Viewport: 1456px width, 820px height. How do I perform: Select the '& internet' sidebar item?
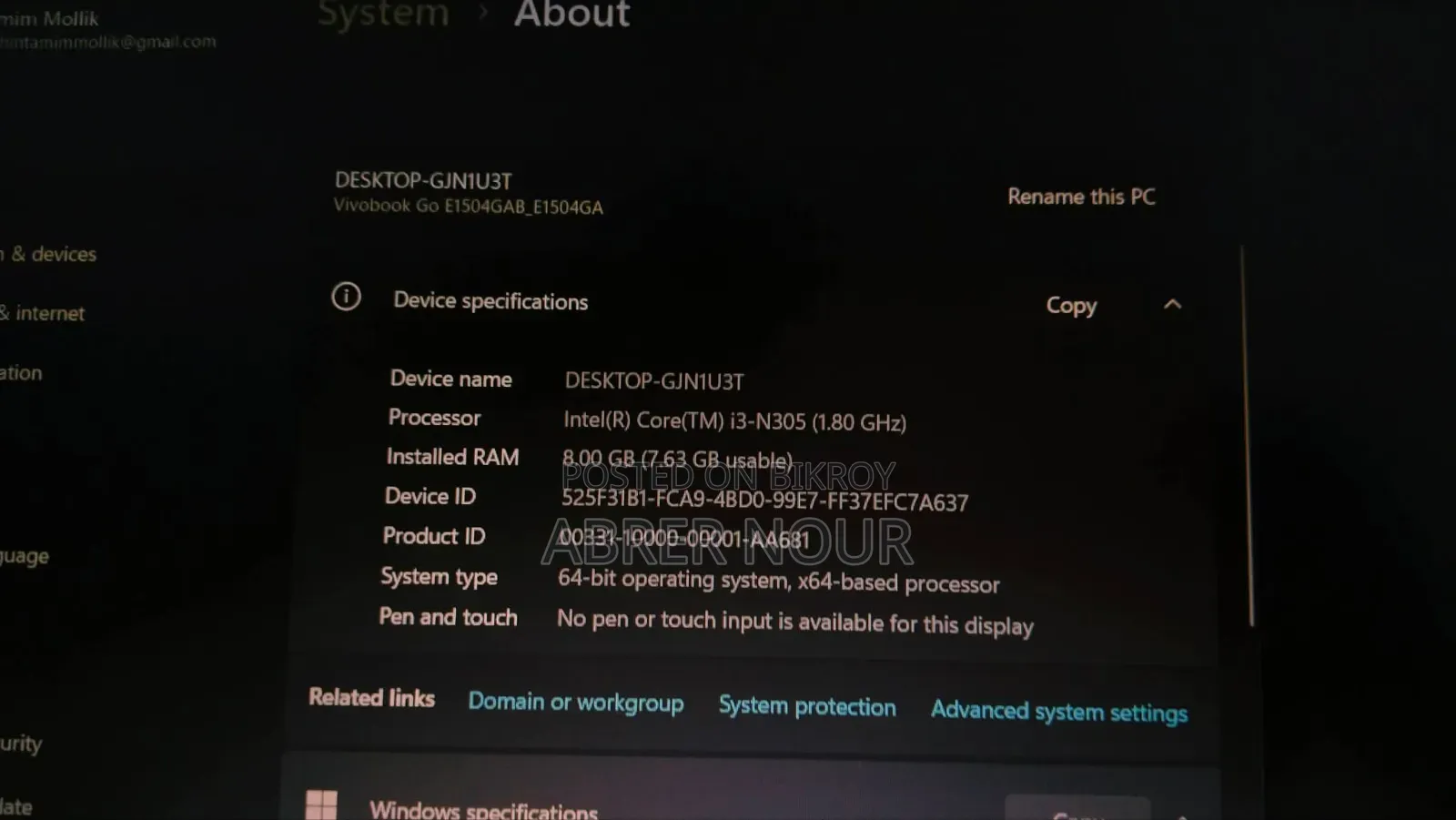43,314
